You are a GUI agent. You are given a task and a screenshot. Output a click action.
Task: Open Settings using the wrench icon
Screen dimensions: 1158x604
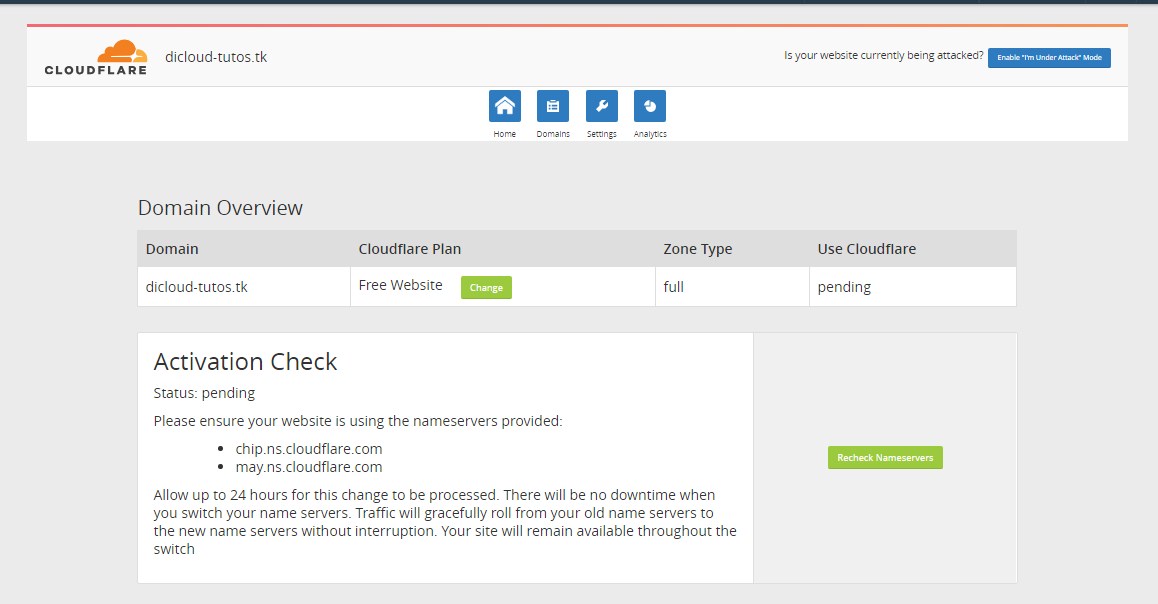[601, 104]
